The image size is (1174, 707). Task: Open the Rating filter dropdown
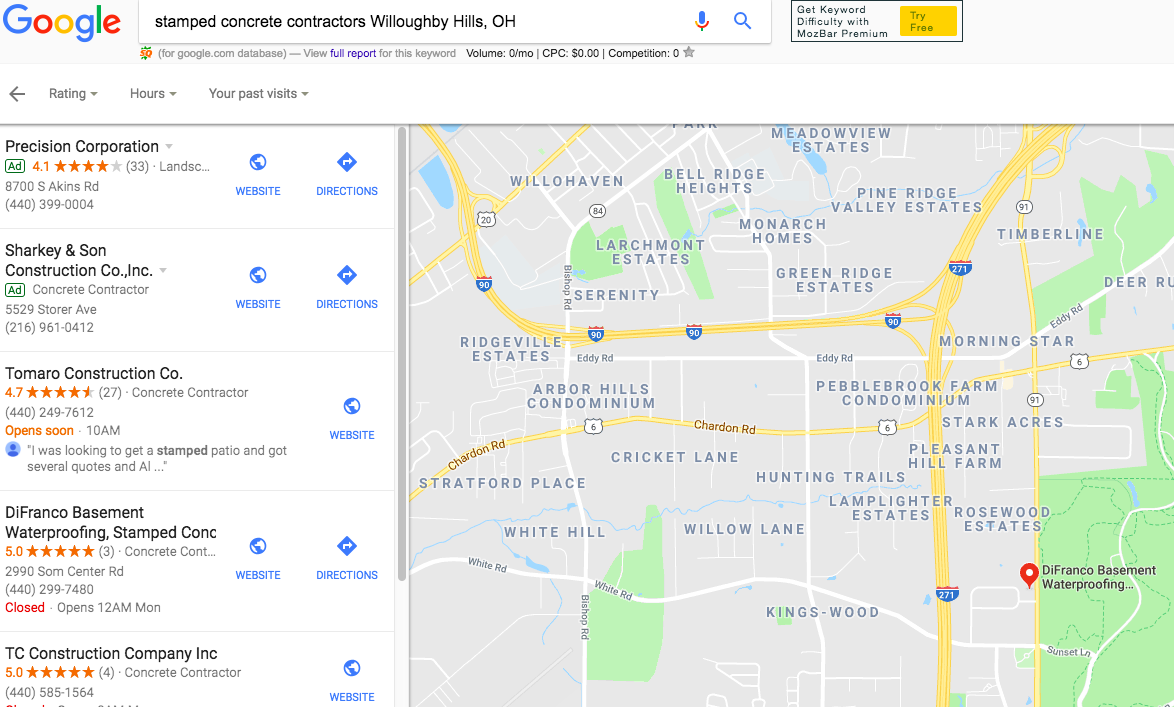pyautogui.click(x=73, y=94)
